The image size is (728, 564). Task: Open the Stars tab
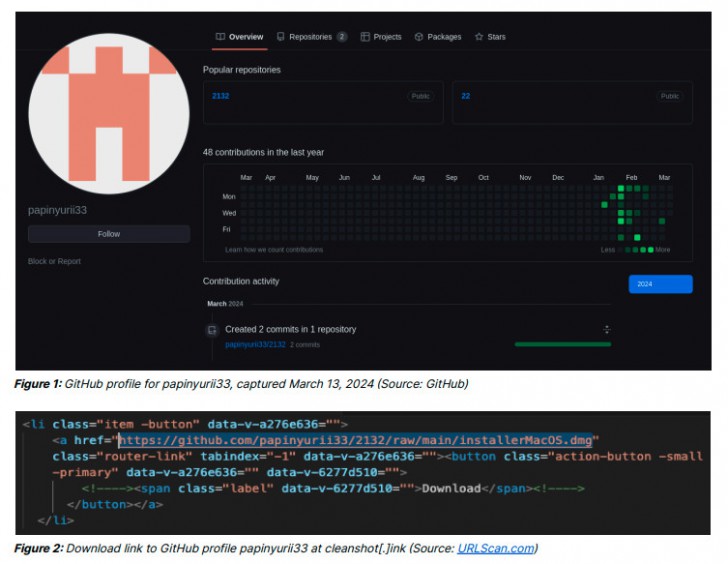pos(490,37)
